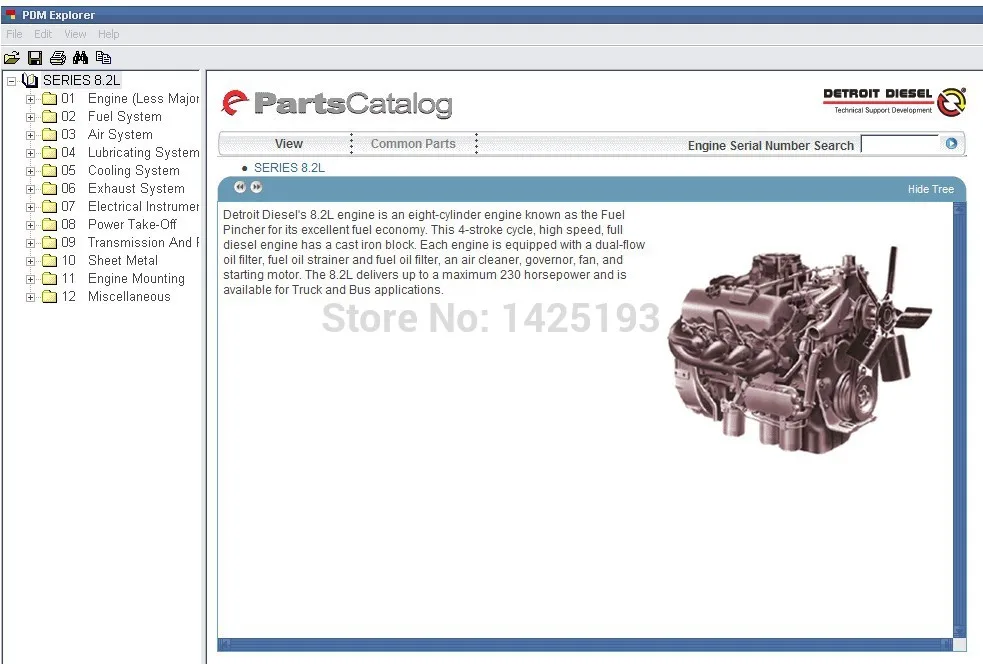Click the rewind back arrow in content header
Screen dimensions: 983x664
pos(239,187)
